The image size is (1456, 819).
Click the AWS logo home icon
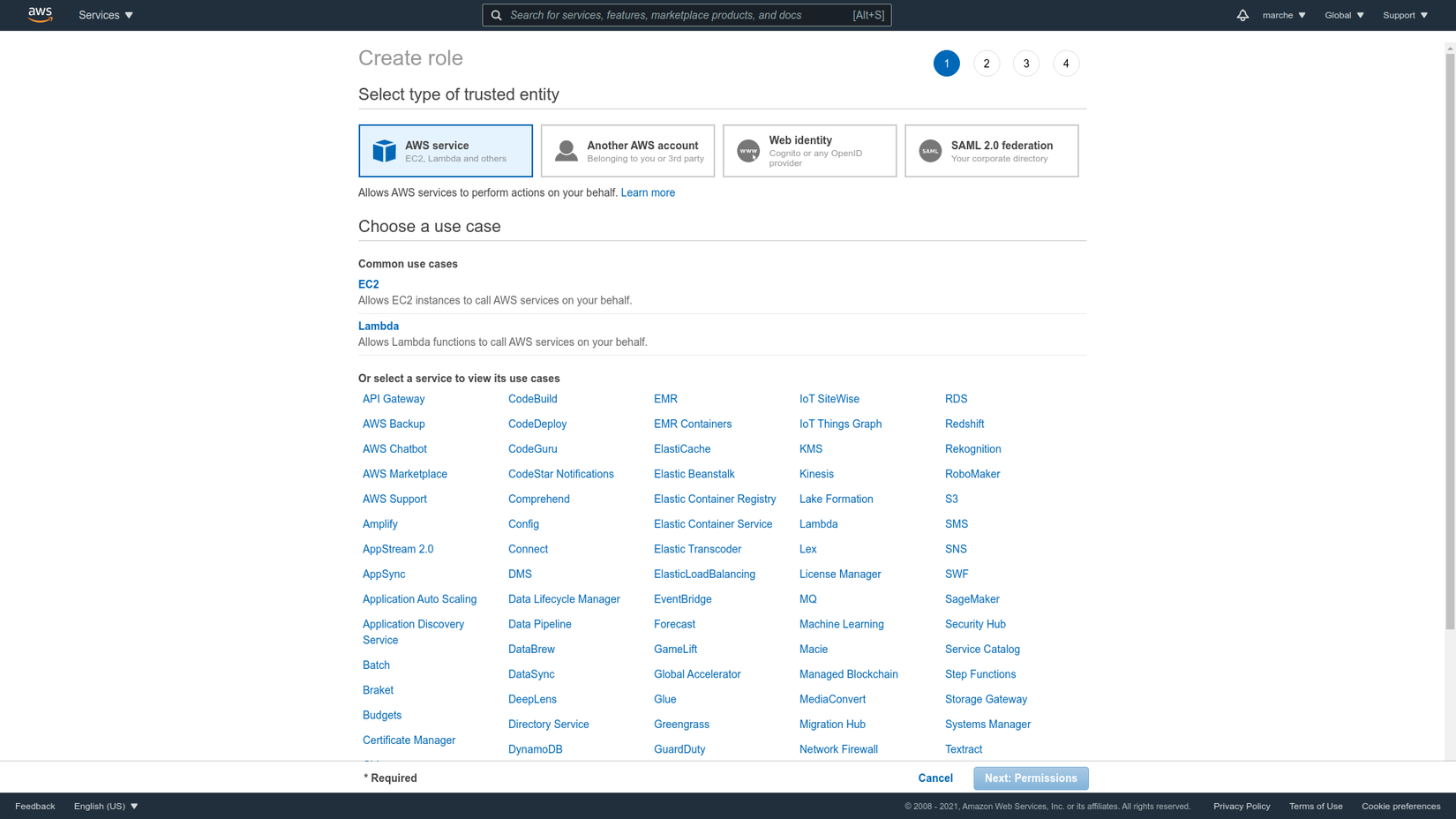[x=41, y=15]
